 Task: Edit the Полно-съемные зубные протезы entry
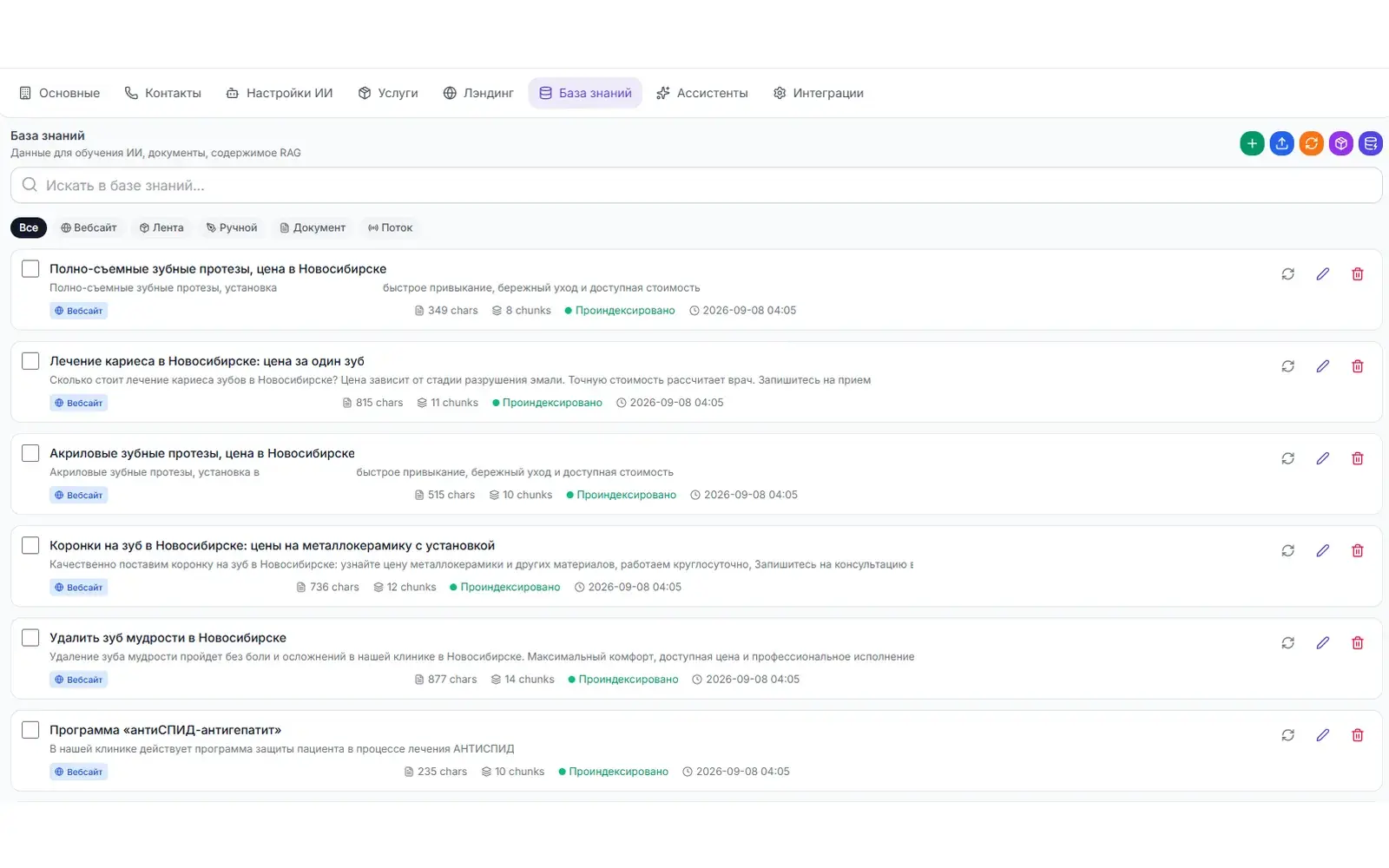pos(1323,274)
